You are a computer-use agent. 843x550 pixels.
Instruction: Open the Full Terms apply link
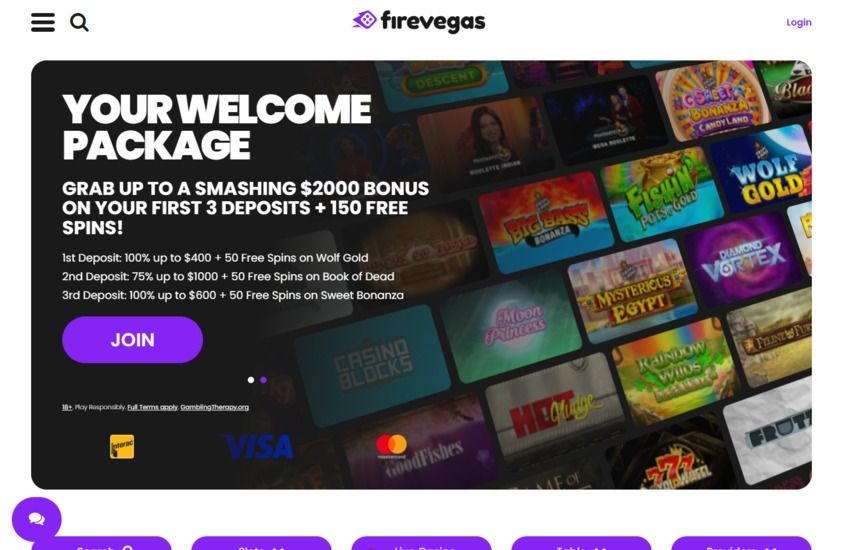click(153, 407)
